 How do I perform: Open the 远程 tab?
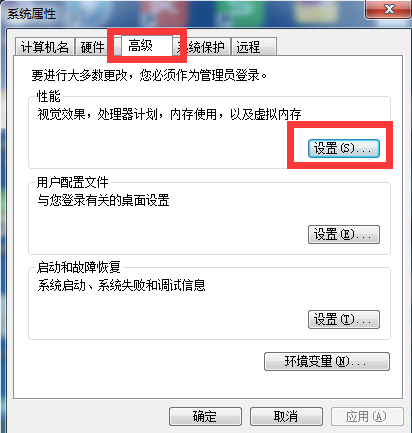click(x=254, y=47)
